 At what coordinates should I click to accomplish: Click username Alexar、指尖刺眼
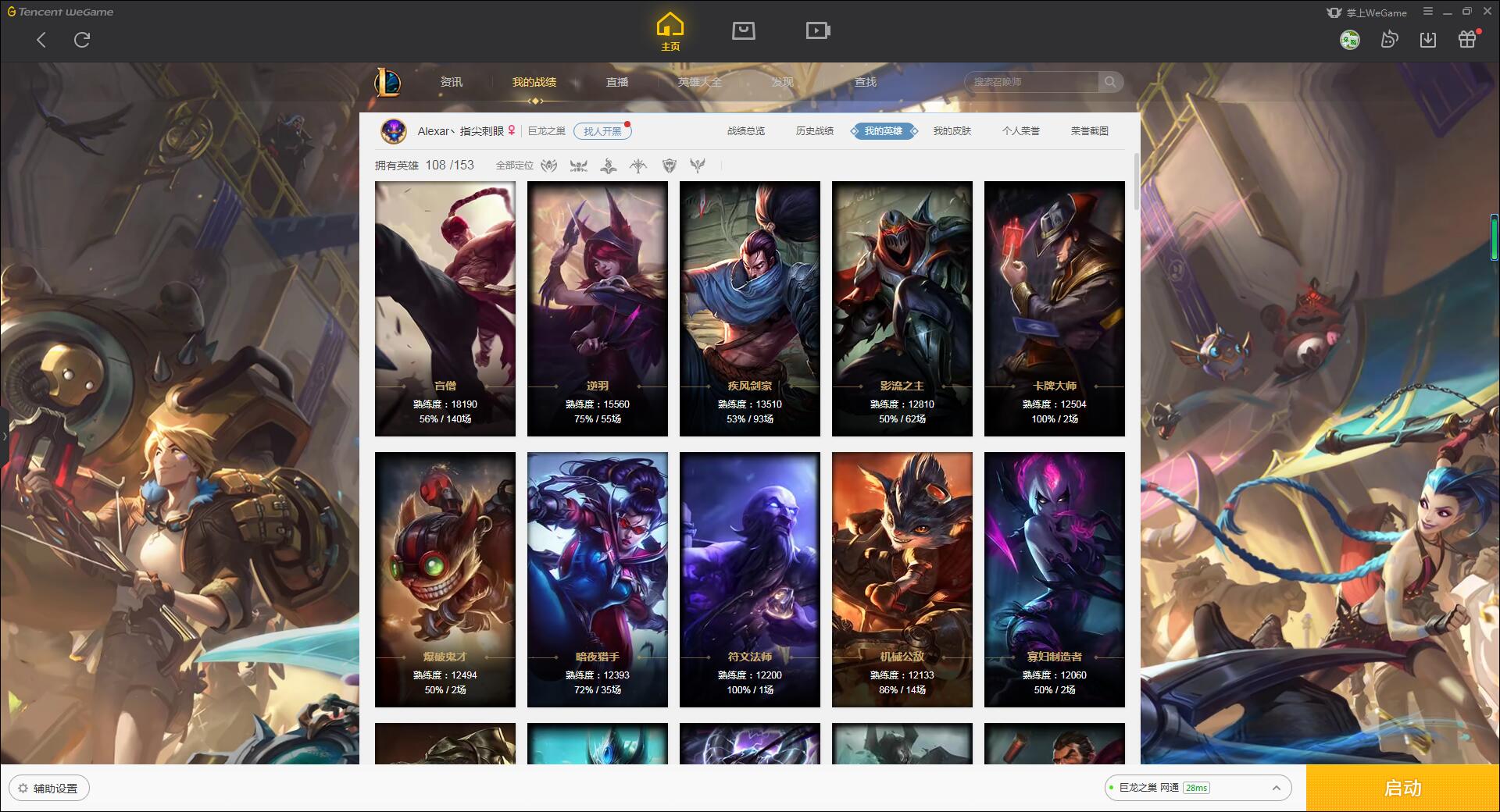coord(460,131)
